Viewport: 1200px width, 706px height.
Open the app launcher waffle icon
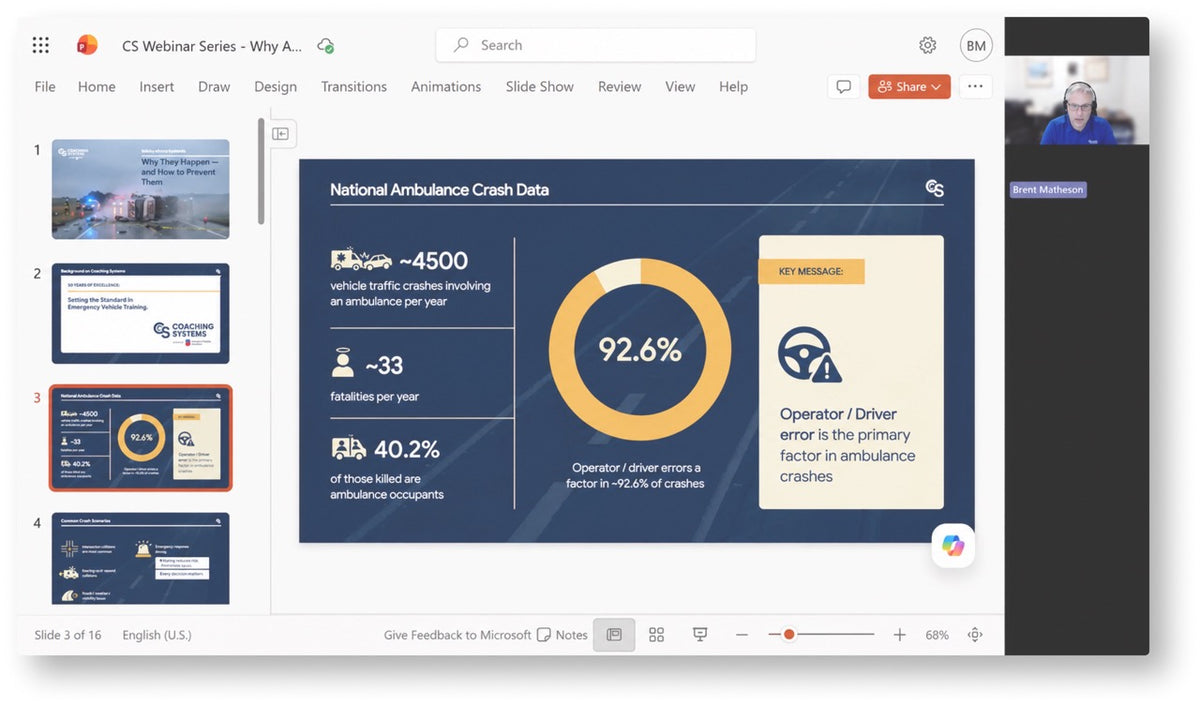(x=41, y=45)
